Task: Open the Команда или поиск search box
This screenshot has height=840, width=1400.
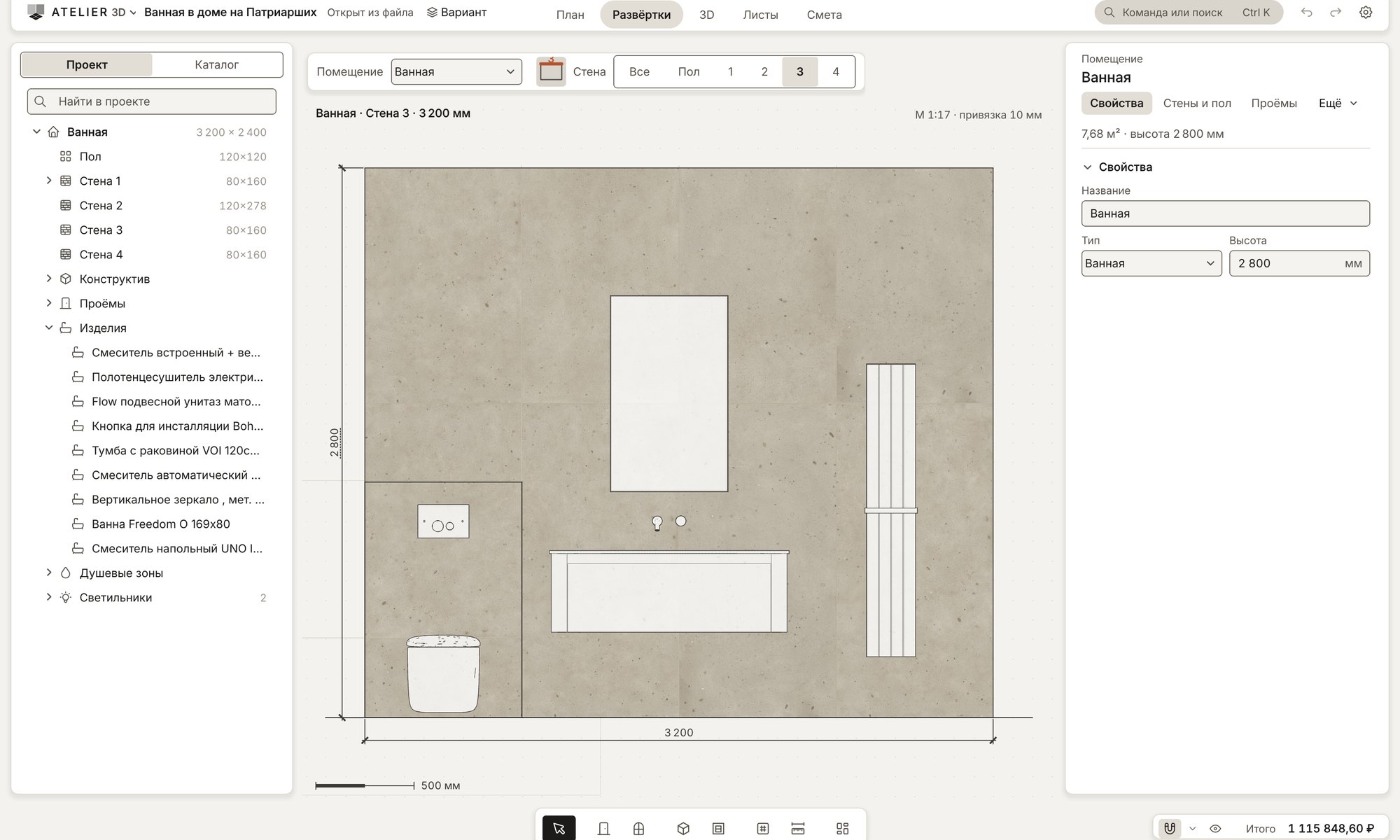Action: point(1189,13)
